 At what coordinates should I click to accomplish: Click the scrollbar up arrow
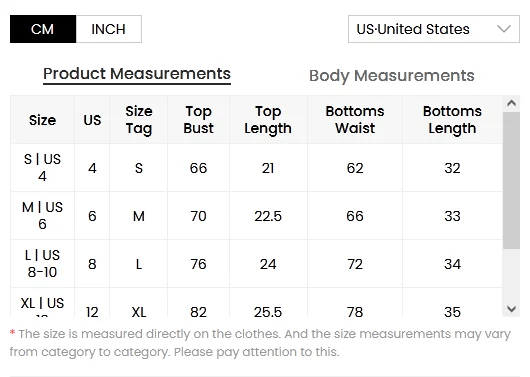(x=511, y=103)
